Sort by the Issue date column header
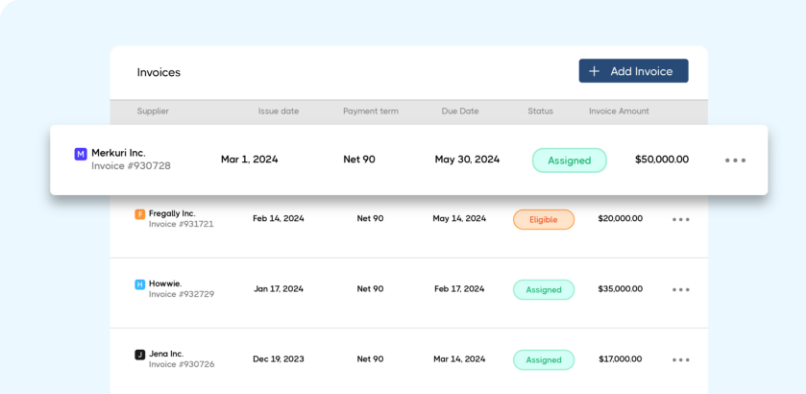 pos(278,111)
